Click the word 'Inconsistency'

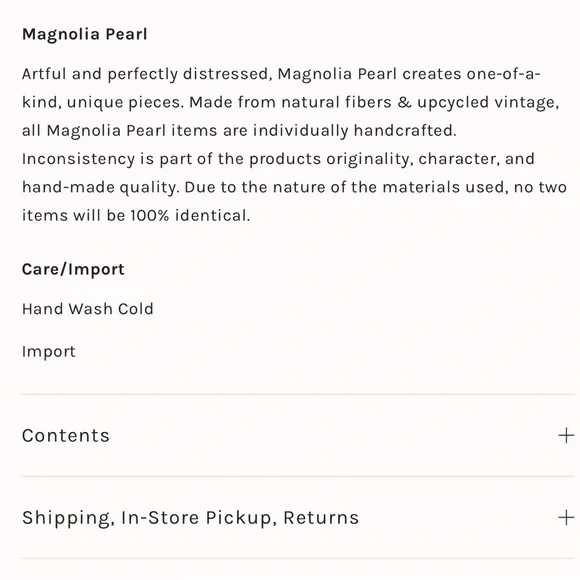[x=78, y=159]
